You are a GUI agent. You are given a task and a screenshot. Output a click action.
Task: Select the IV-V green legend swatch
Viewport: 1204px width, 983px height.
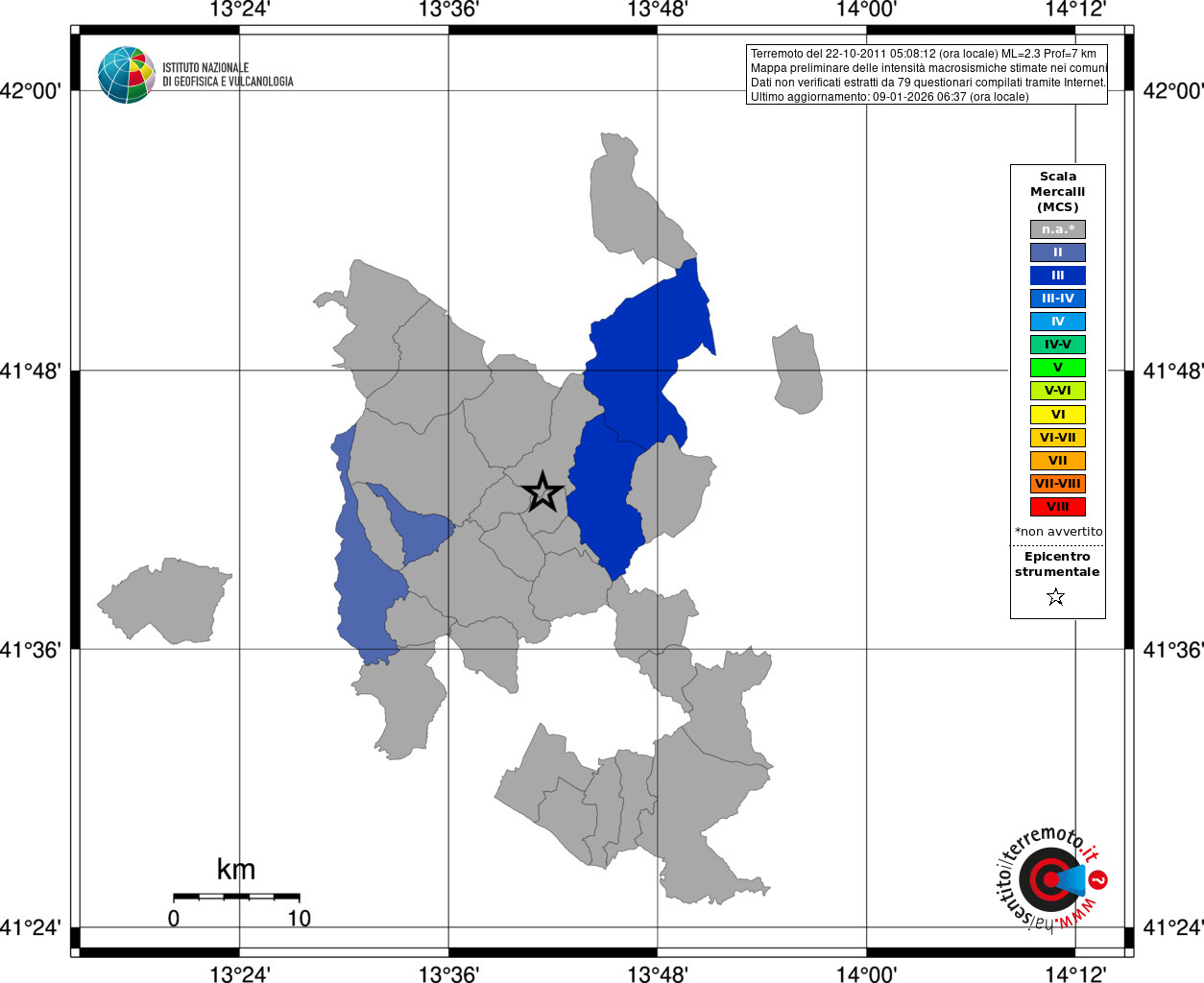[1058, 345]
